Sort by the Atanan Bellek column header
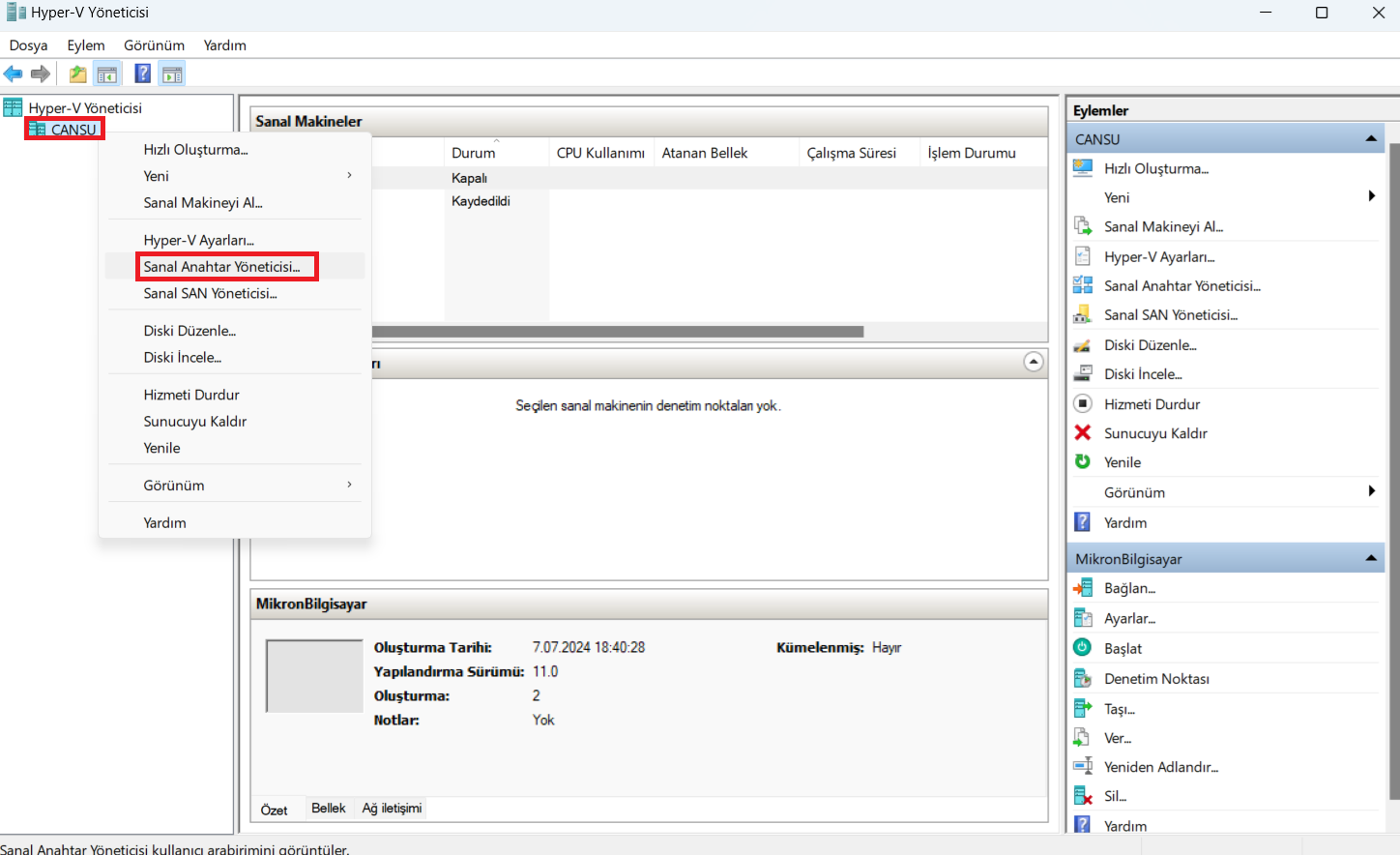 click(x=726, y=152)
